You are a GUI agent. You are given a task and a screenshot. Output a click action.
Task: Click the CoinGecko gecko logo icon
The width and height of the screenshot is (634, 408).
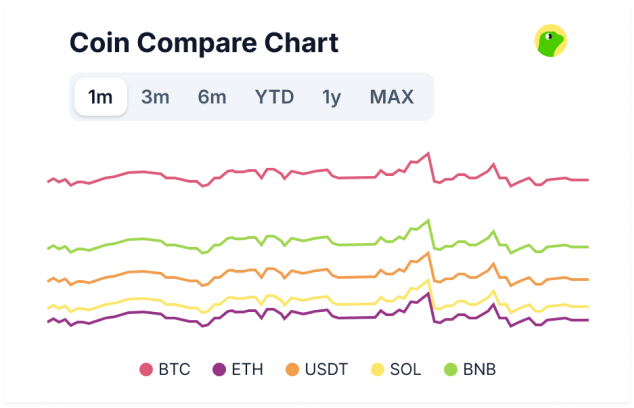point(550,40)
